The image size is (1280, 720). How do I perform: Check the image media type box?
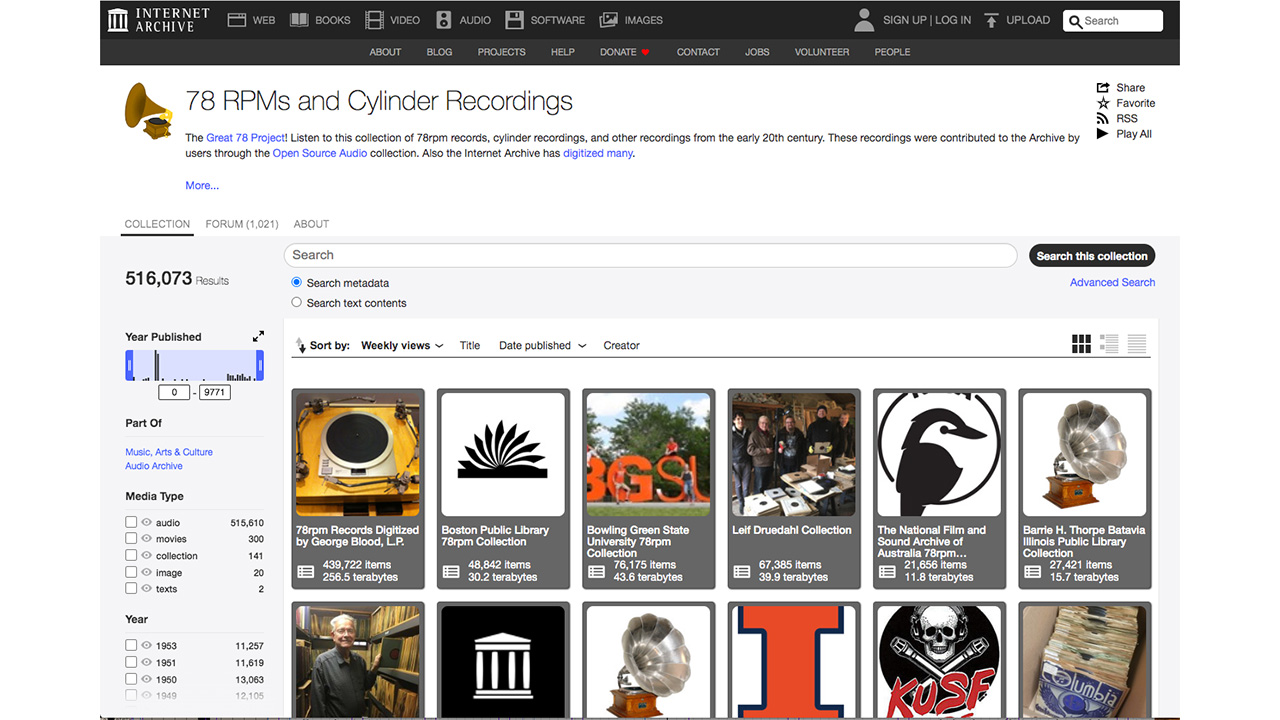(131, 572)
